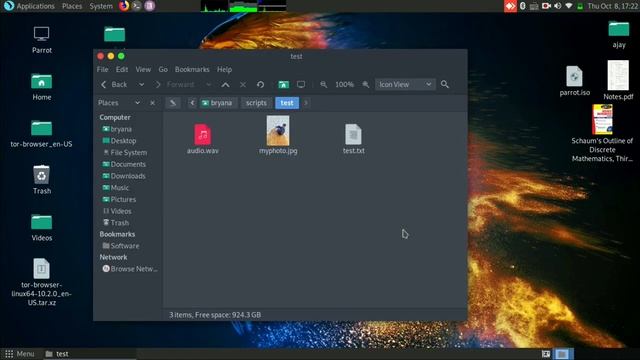Screen dimensions: 640x360
Task: Launch the terminal from the top panel
Action: 137,6
